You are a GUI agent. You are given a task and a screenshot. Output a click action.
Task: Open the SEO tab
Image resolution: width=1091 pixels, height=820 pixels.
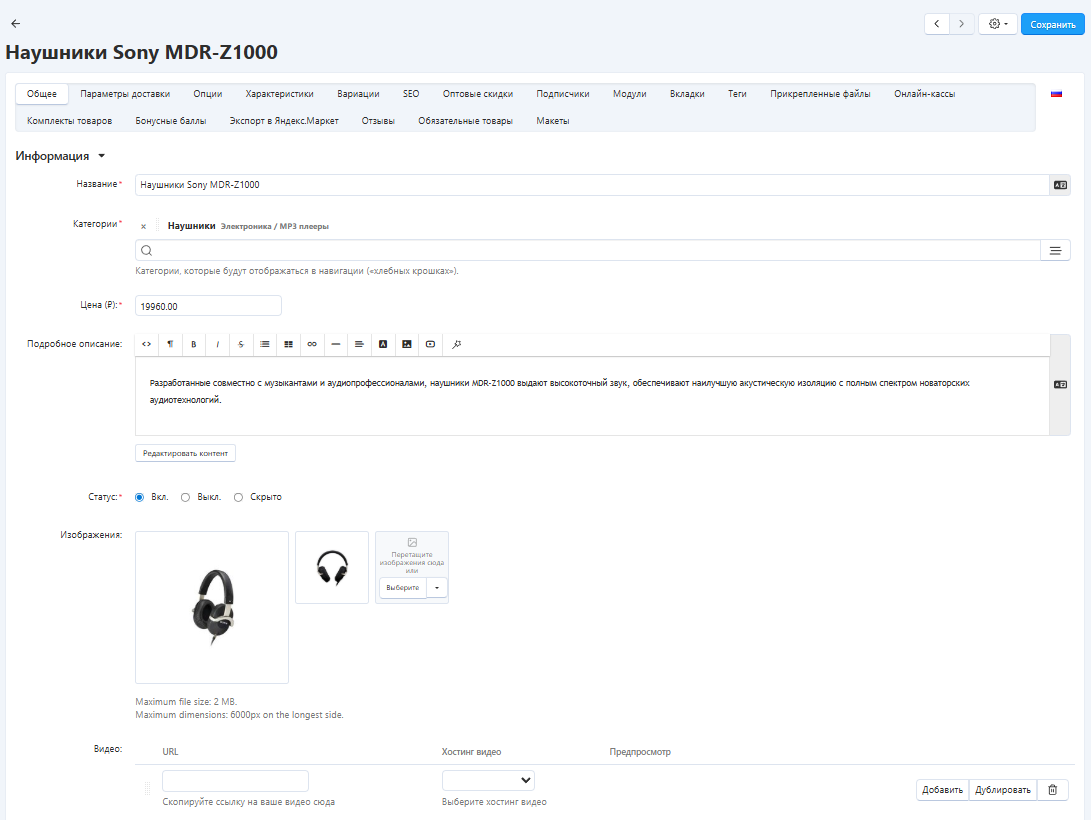click(411, 94)
